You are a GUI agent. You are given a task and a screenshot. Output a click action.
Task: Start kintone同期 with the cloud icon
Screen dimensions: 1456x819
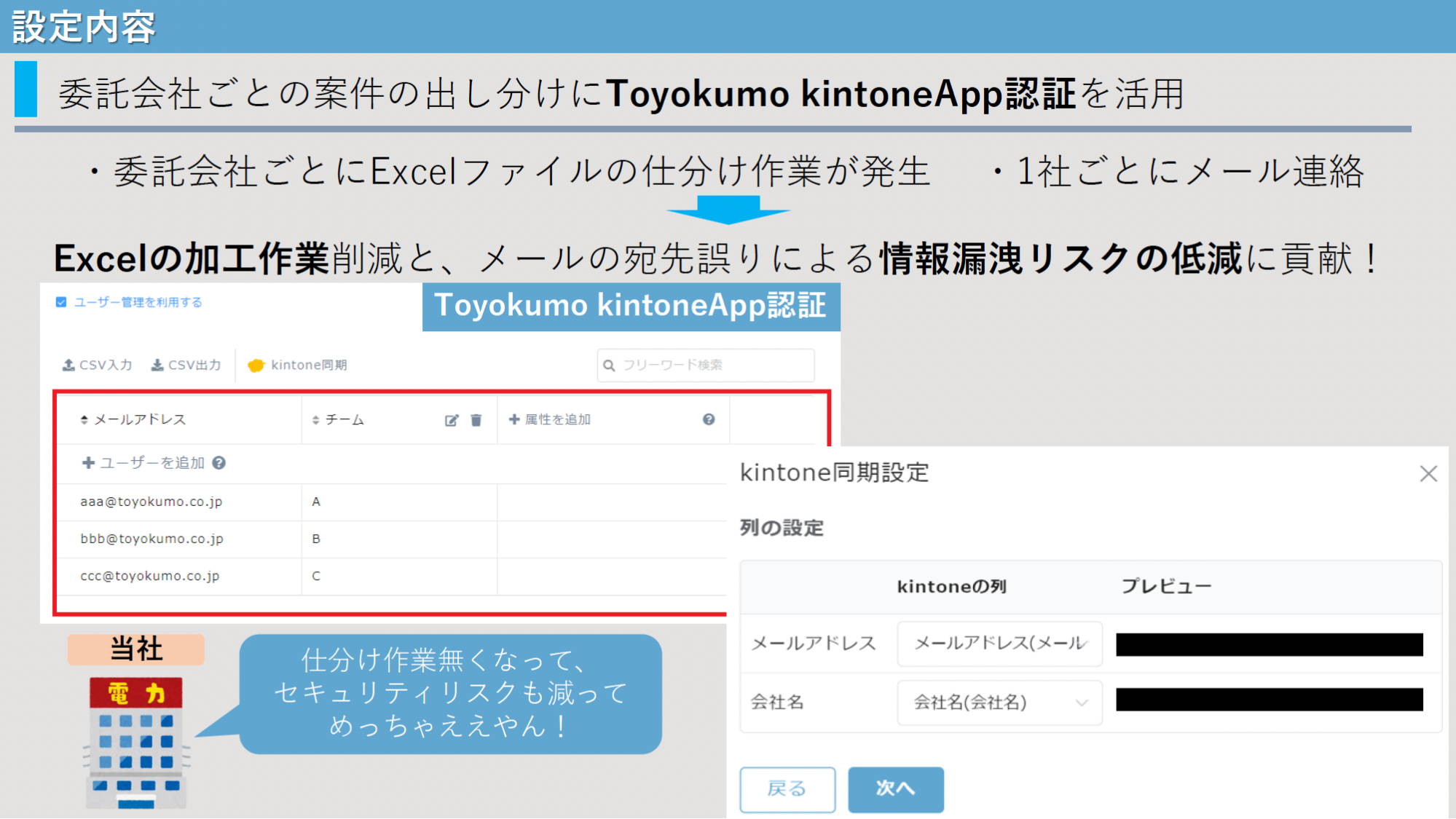coord(297,365)
